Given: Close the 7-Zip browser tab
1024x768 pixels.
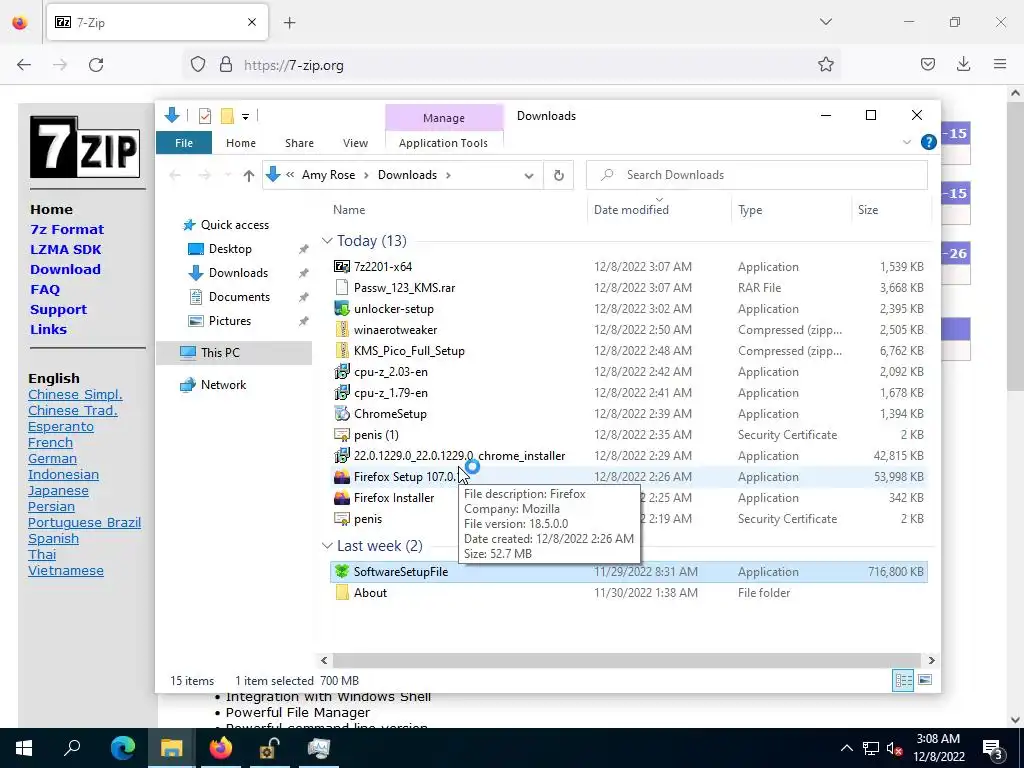Looking at the screenshot, I should [252, 22].
